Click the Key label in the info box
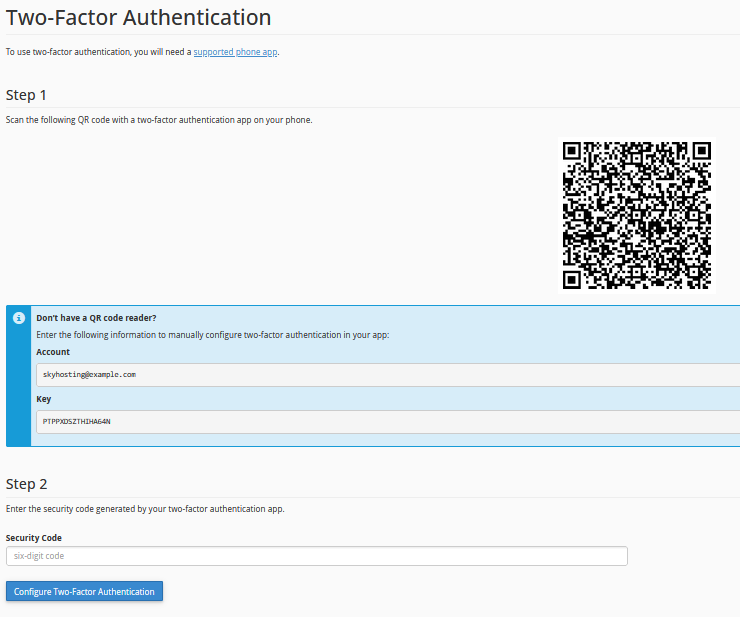Screen dimensions: 740x617 43,399
